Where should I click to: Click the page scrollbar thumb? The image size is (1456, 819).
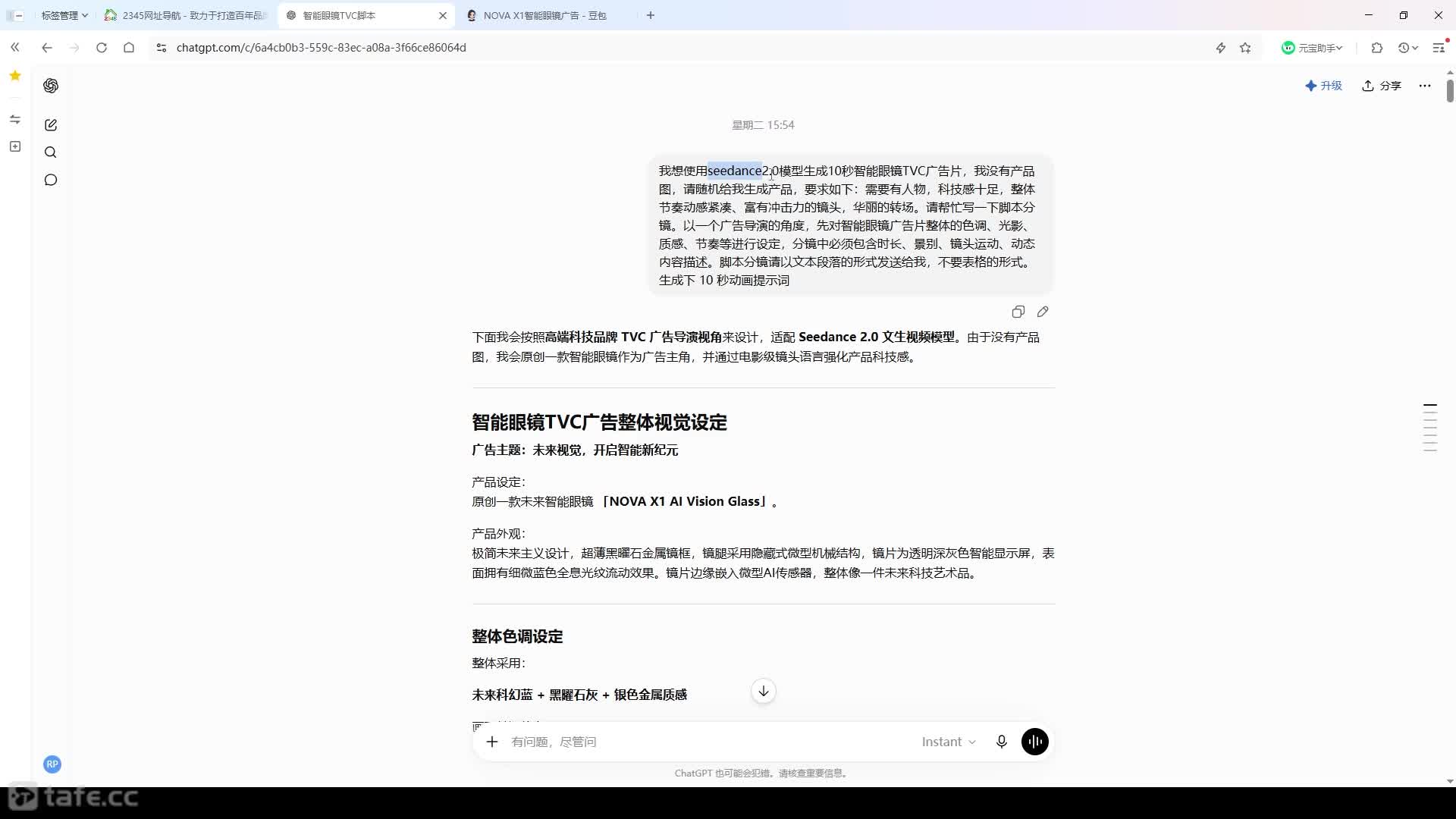1450,90
